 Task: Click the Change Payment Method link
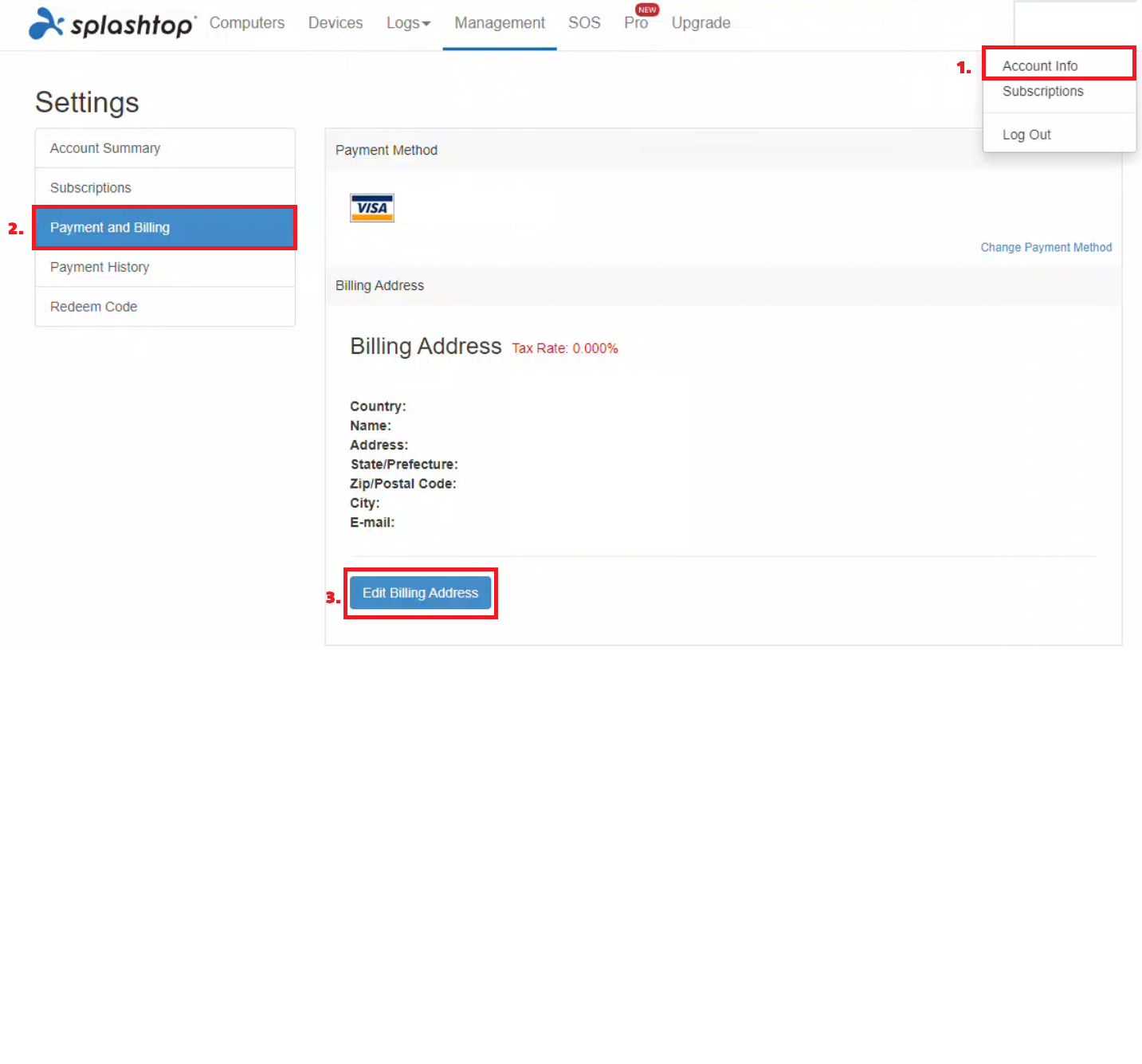[x=1046, y=248]
